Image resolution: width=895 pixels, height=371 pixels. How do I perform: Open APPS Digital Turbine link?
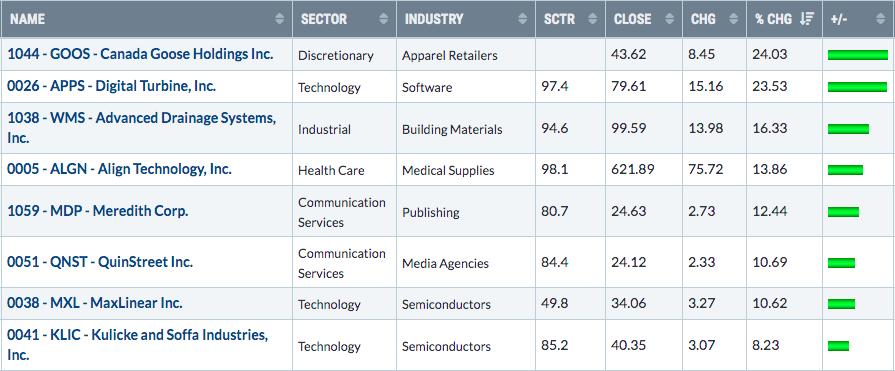pos(111,86)
